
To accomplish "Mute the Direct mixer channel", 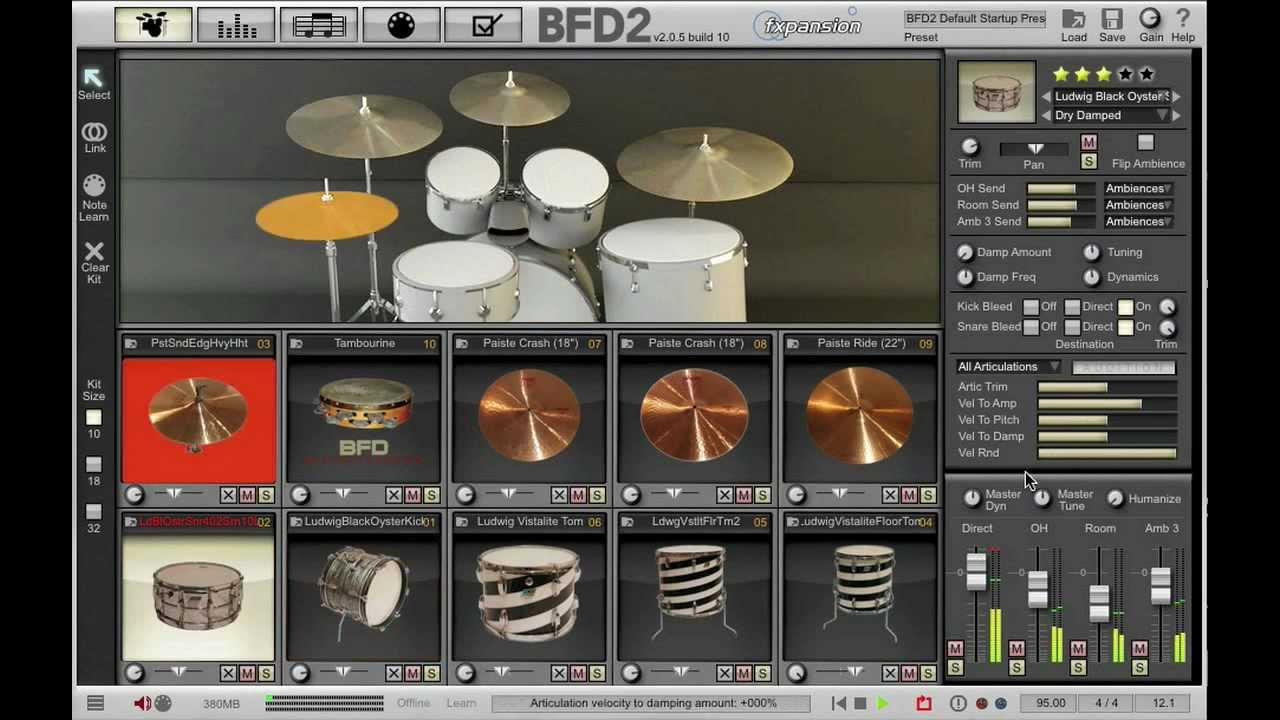I will pyautogui.click(x=955, y=649).
